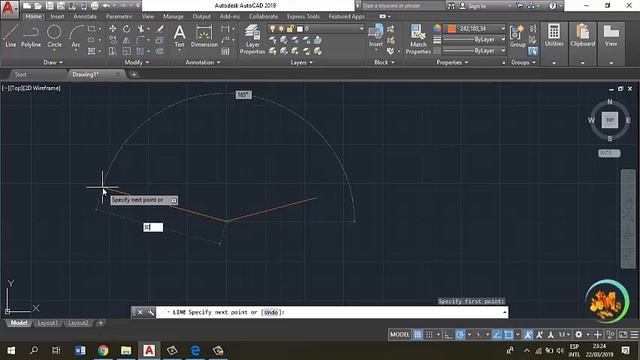This screenshot has width=640, height=360.
Task: Click the Copy tool icon
Action: (113, 40)
